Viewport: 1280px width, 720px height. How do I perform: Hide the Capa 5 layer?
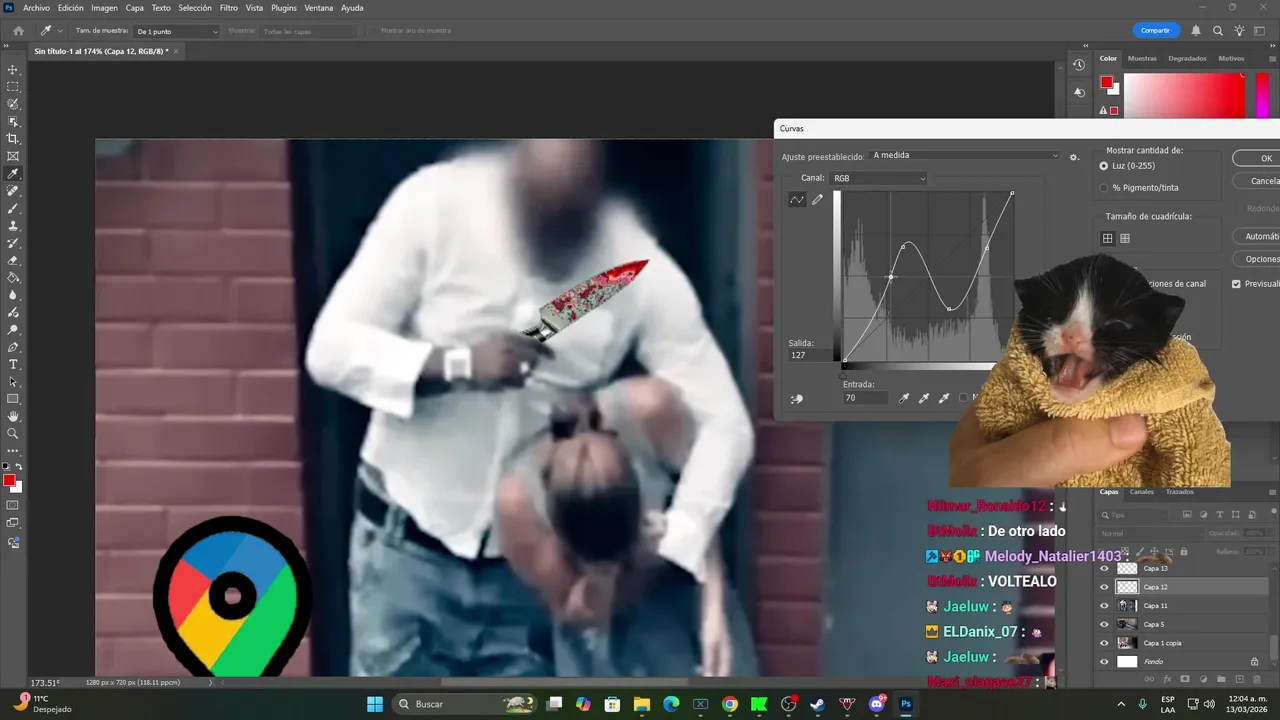pyautogui.click(x=1104, y=624)
